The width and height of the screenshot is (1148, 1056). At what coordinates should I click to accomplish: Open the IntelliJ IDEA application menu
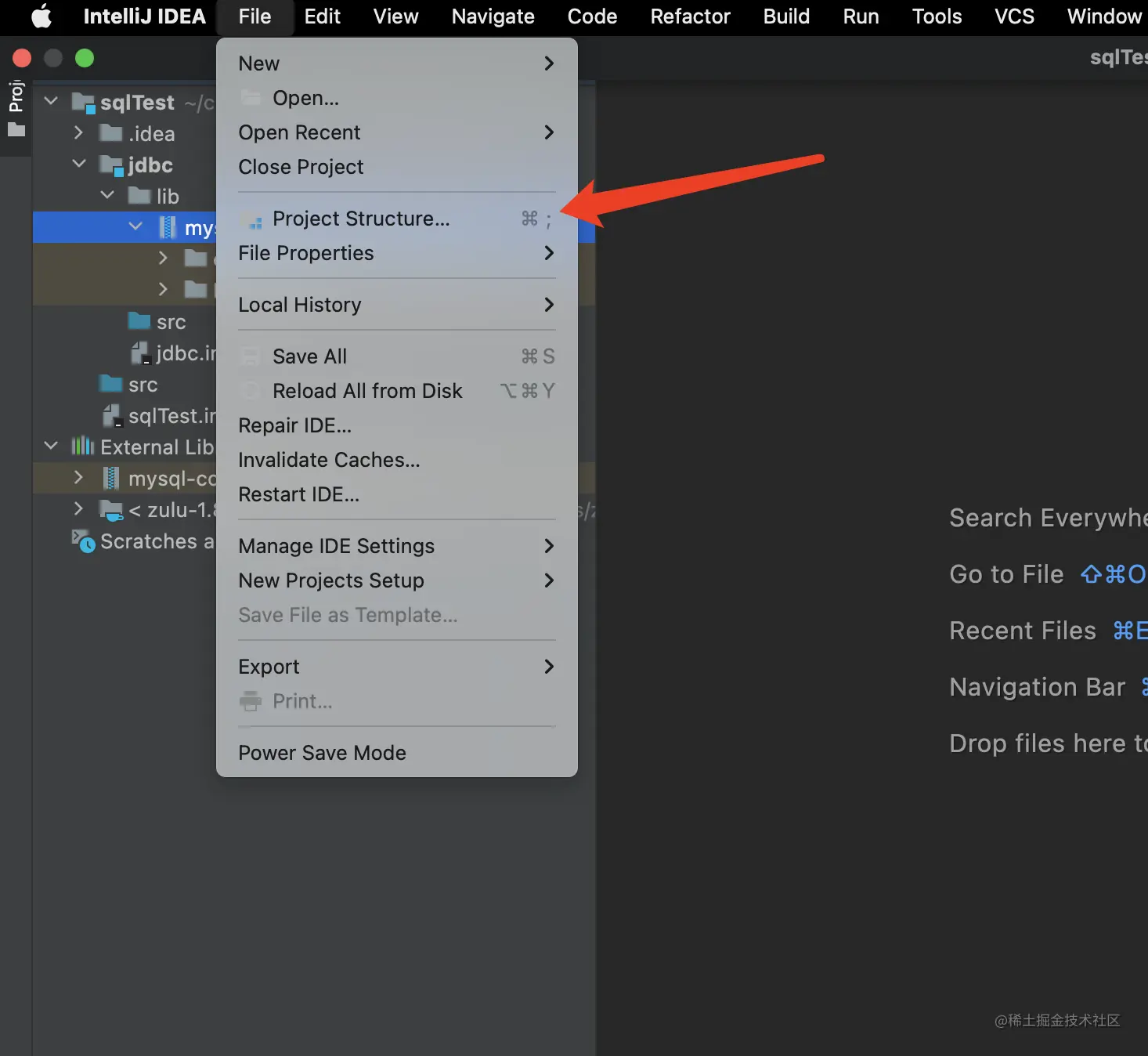[144, 16]
